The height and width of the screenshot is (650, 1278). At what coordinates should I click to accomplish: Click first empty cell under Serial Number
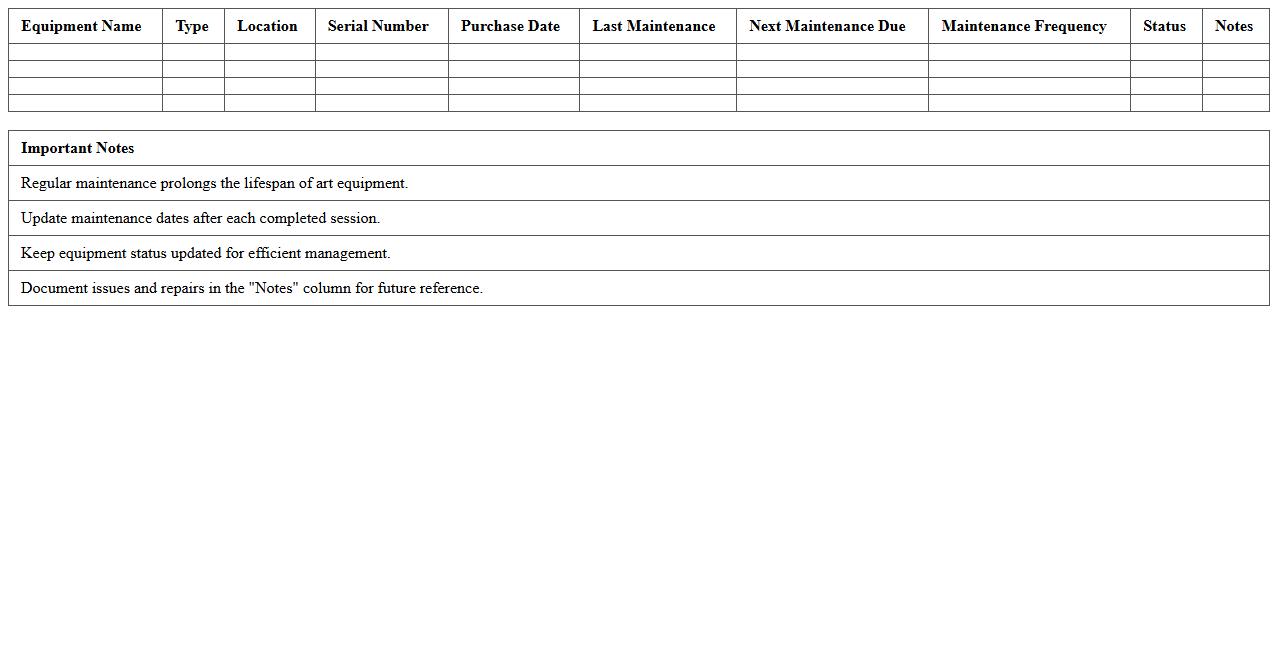pyautogui.click(x=381, y=52)
